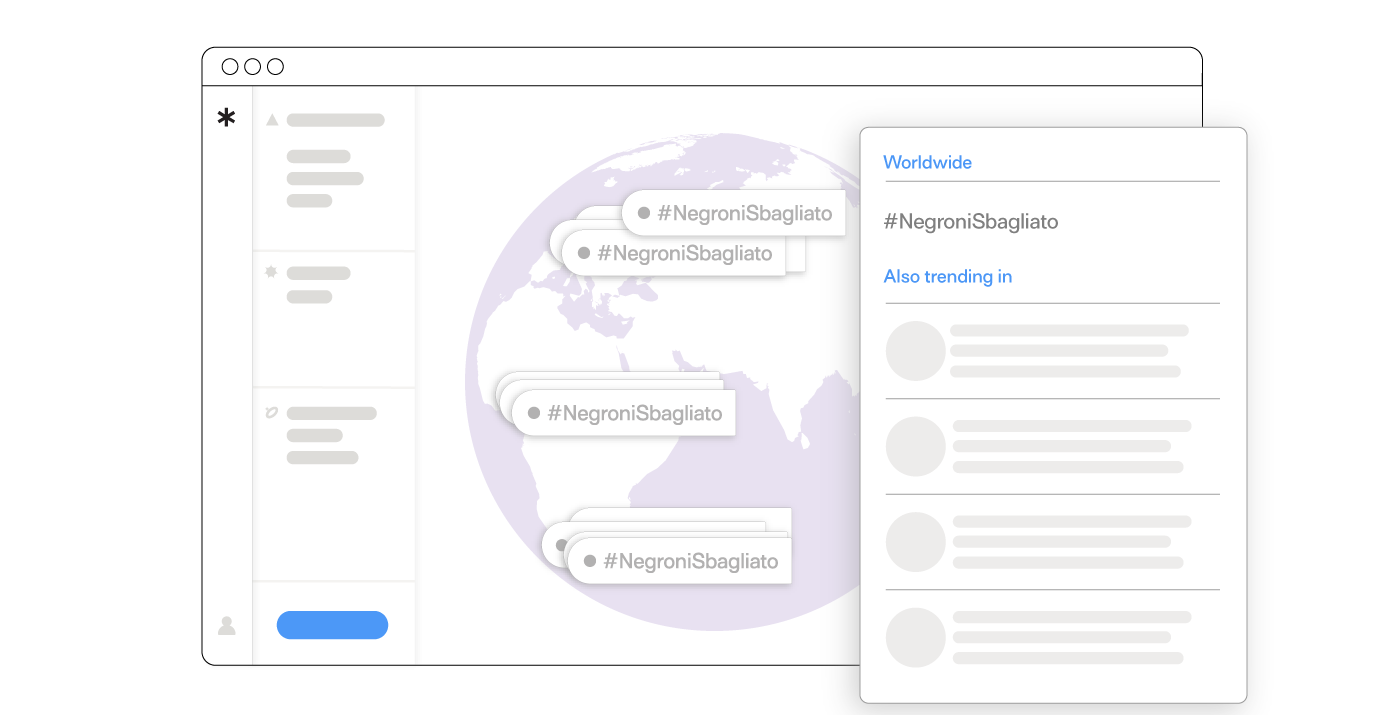Click the triangle icon in the first sidebar section

tap(271, 120)
